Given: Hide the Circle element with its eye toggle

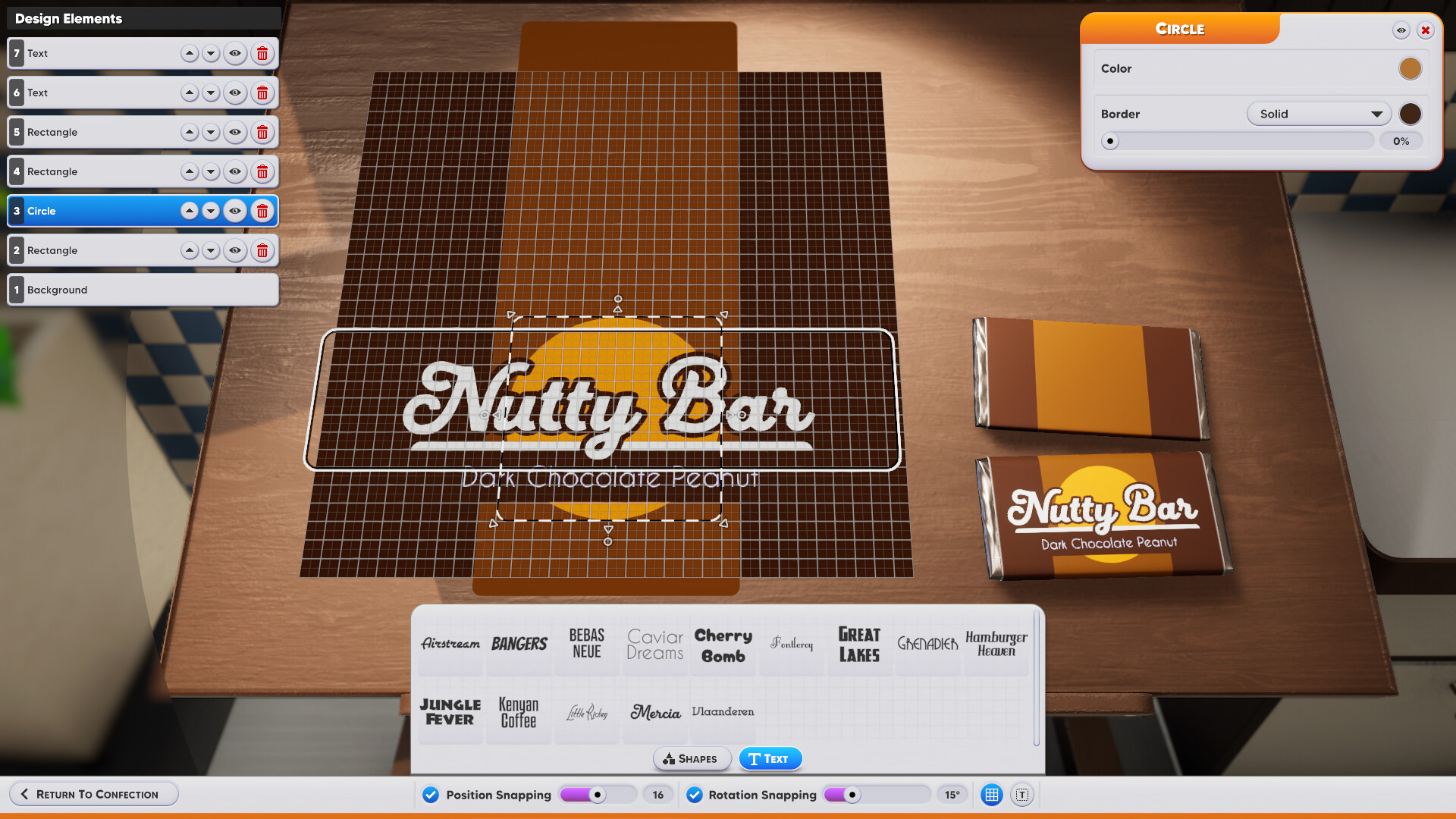Looking at the screenshot, I should coord(235,211).
